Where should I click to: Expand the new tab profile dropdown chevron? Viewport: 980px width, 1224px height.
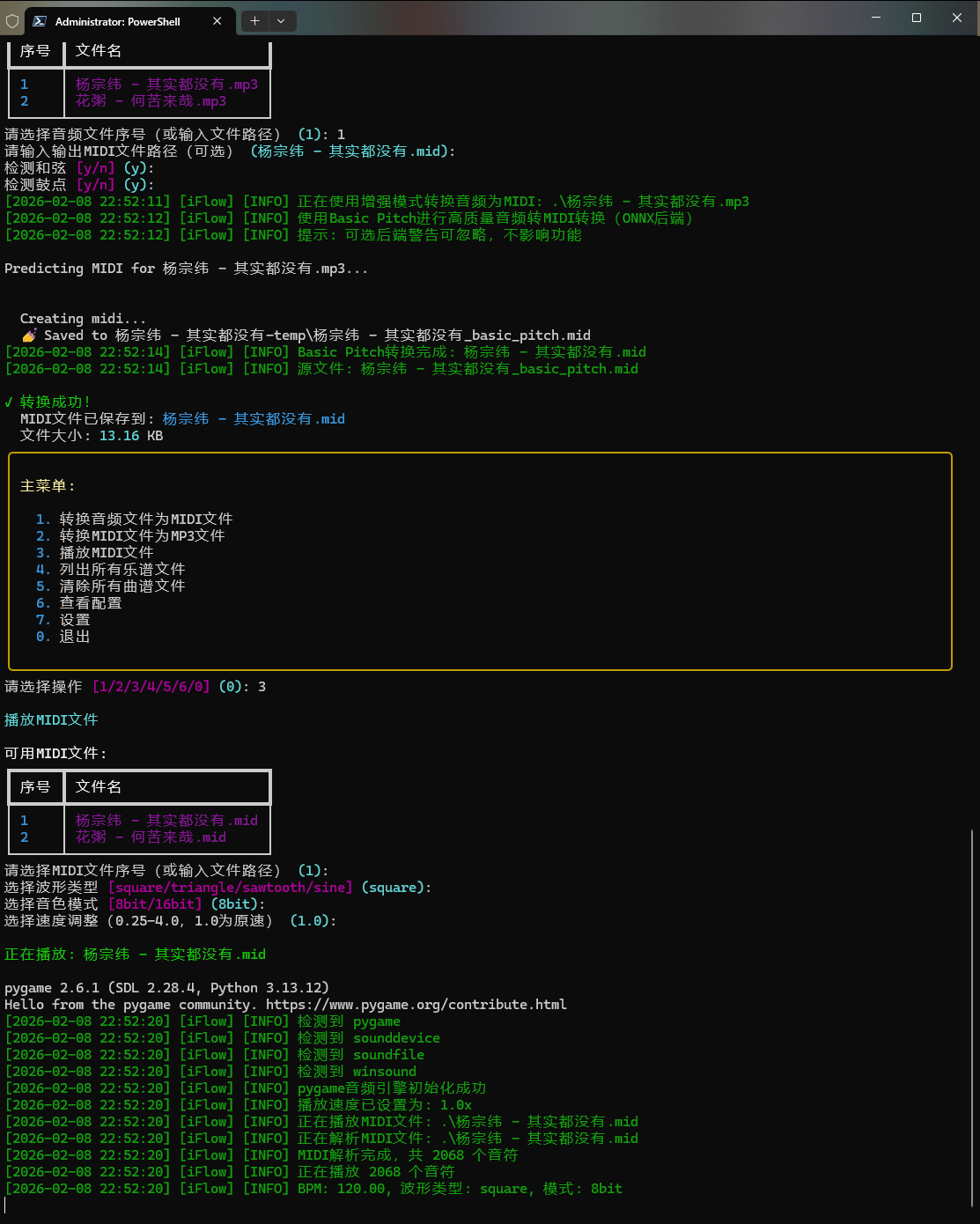tap(281, 21)
